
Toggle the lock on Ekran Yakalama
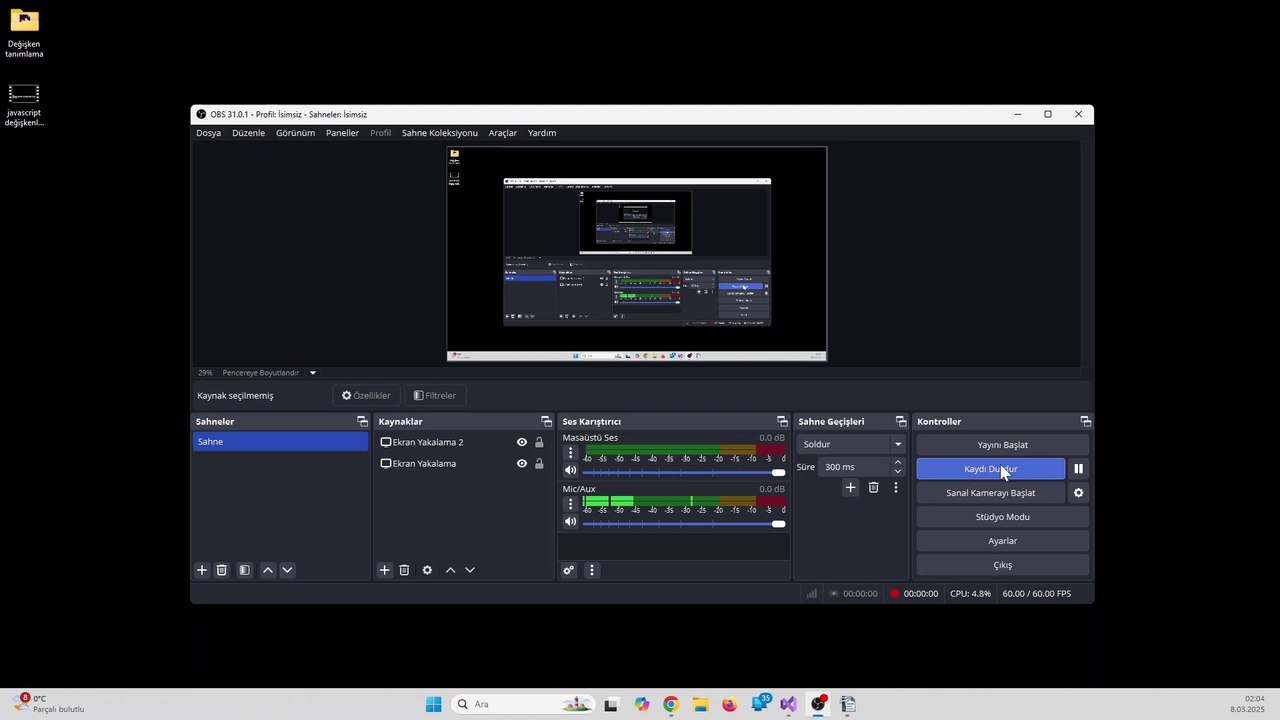click(539, 463)
